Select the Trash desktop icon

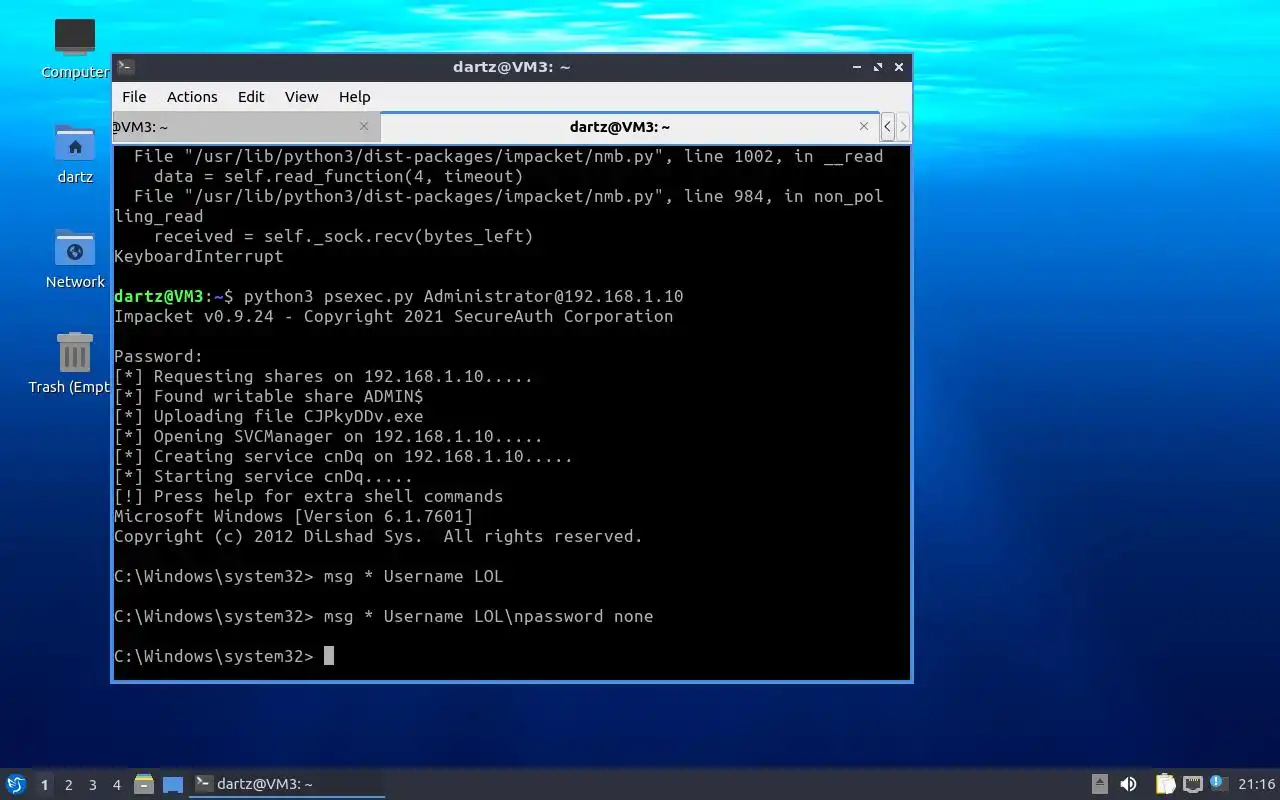[x=71, y=363]
